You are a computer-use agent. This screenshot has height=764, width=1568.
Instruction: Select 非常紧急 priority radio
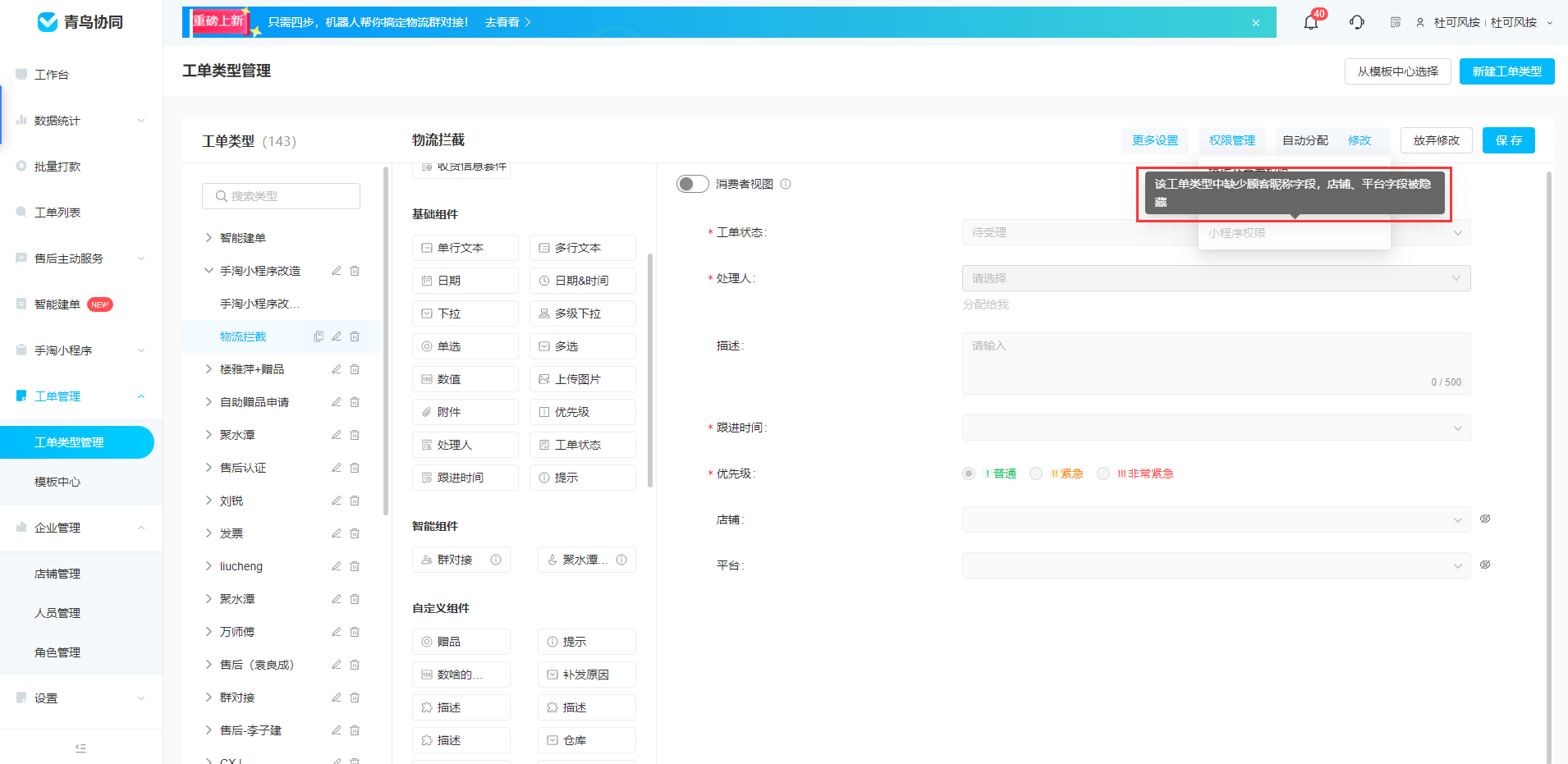pos(1103,473)
